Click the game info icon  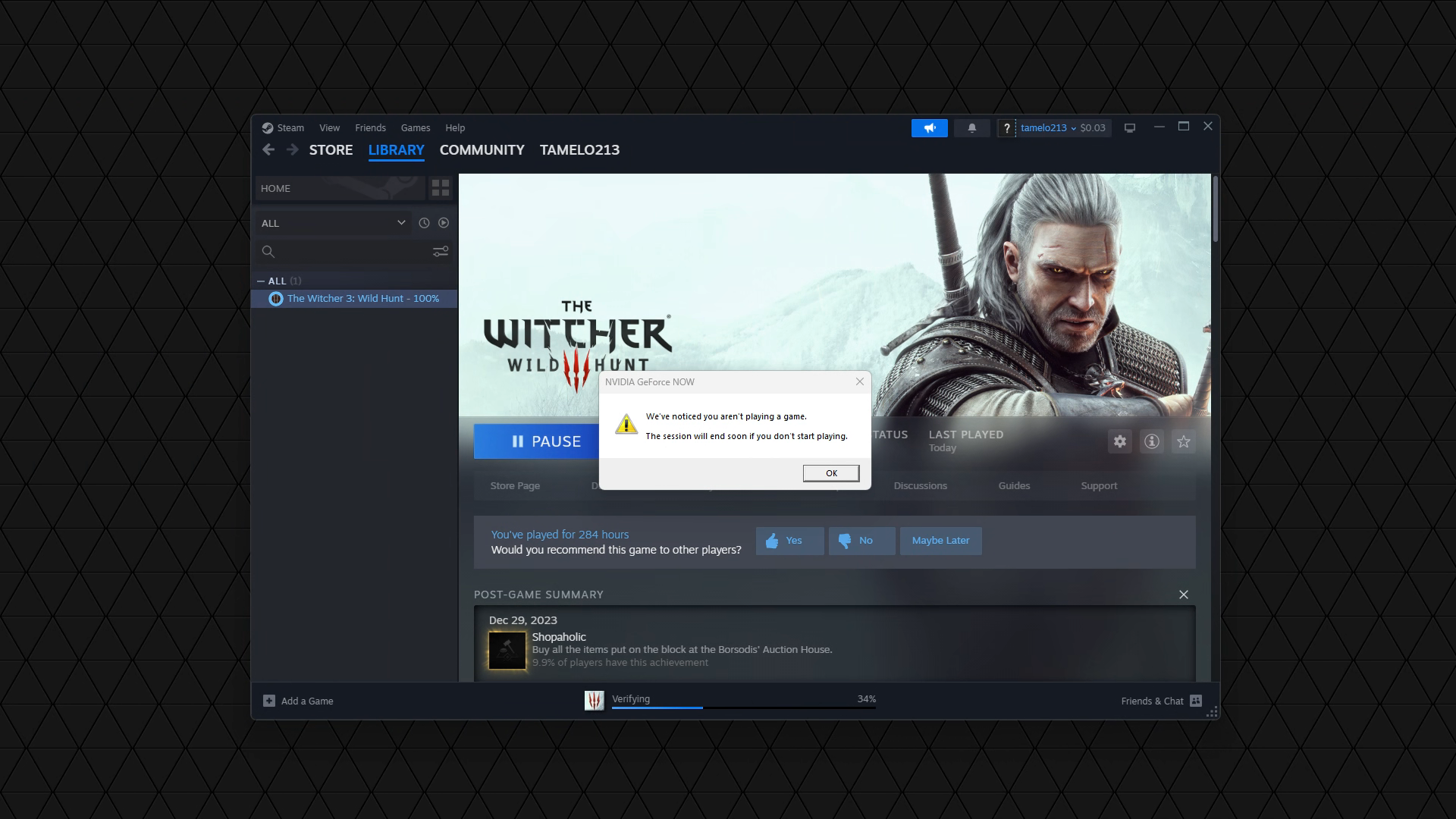(x=1151, y=441)
